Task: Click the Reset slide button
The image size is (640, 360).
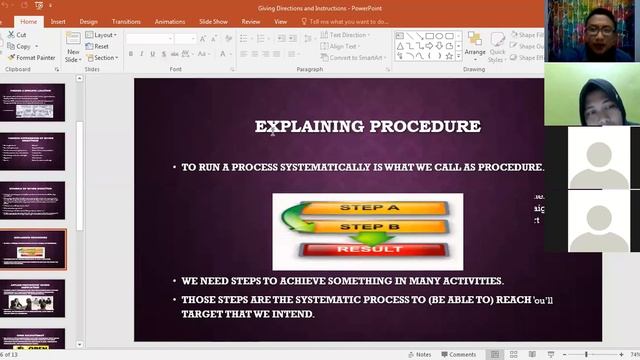Action: tap(97, 47)
